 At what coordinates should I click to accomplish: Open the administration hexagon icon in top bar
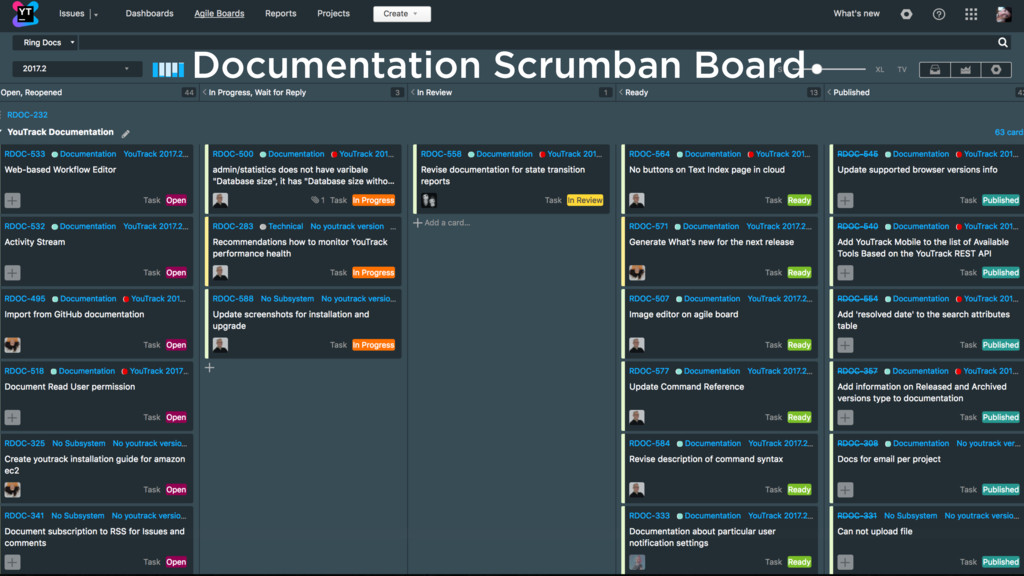point(906,14)
